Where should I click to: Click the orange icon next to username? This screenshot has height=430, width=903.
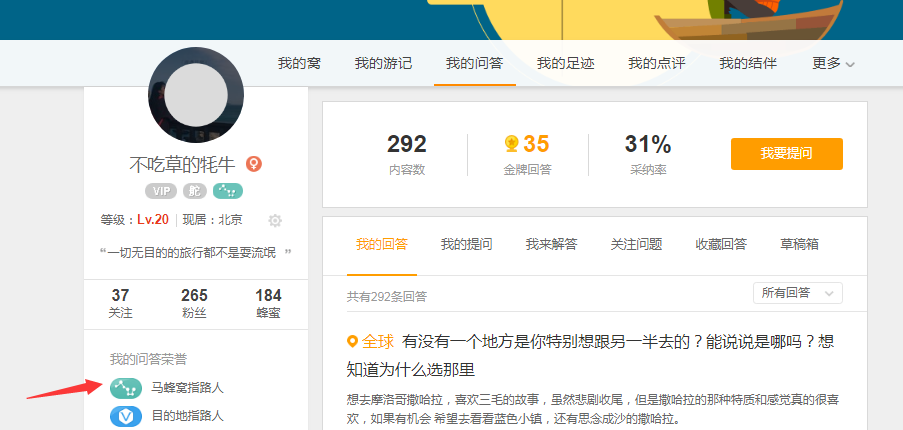click(254, 164)
